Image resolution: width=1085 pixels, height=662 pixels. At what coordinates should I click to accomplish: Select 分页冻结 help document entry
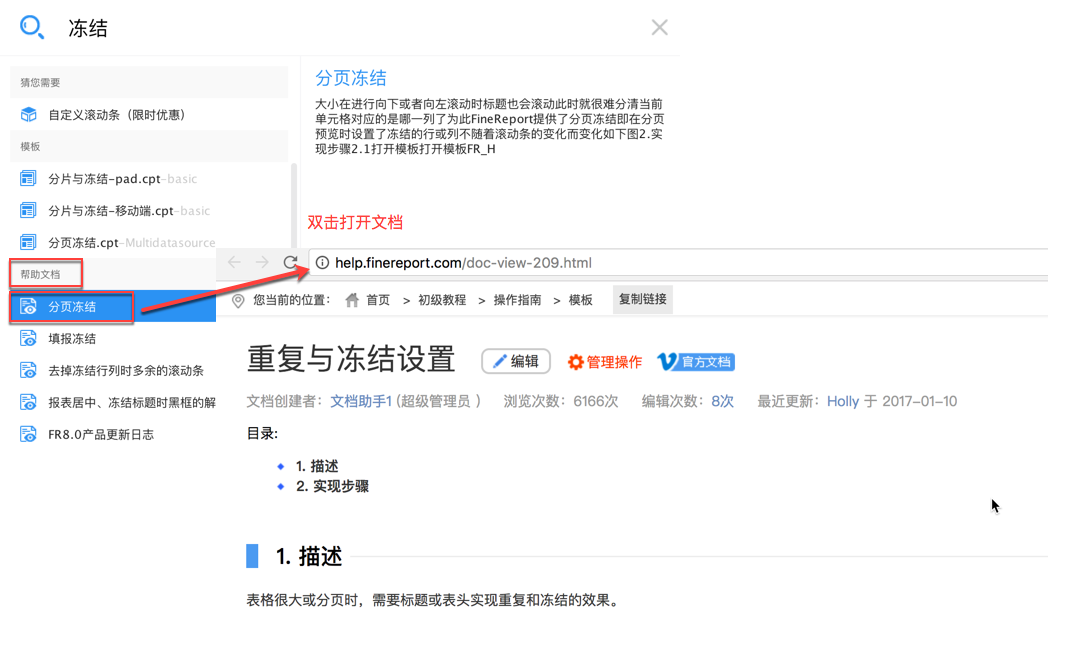[x=113, y=306]
